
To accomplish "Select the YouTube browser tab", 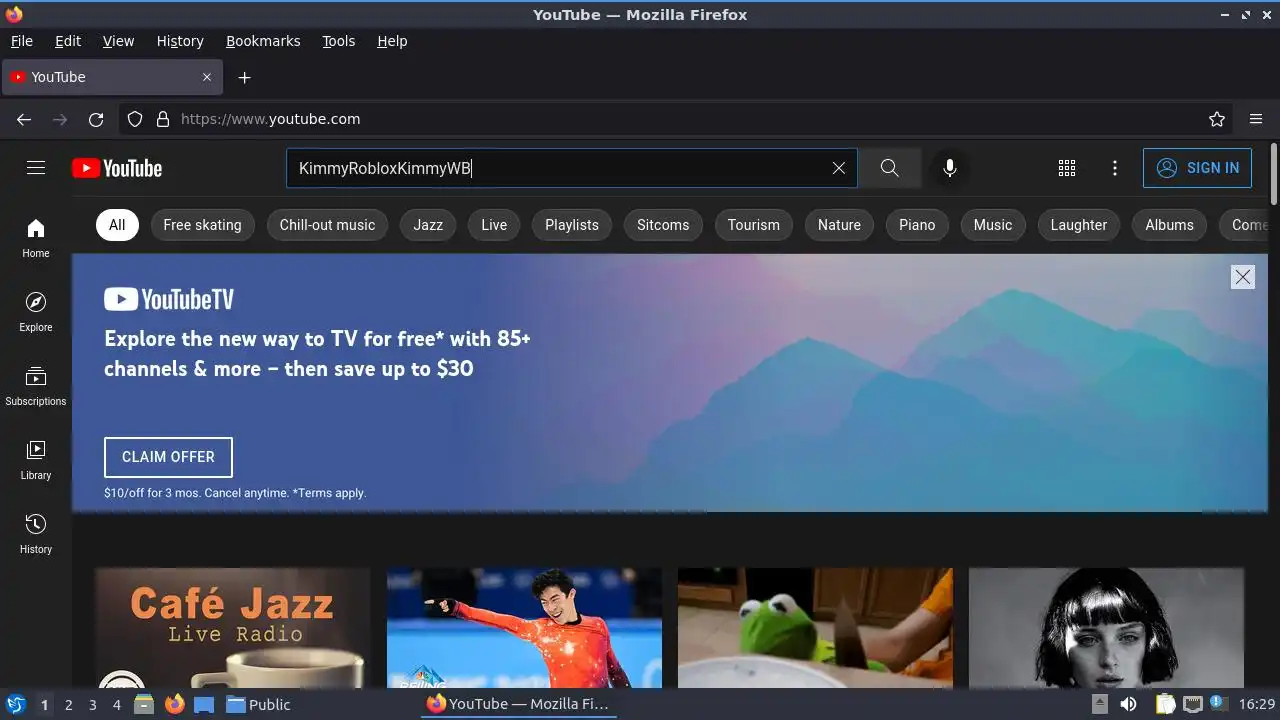I will pyautogui.click(x=112, y=77).
